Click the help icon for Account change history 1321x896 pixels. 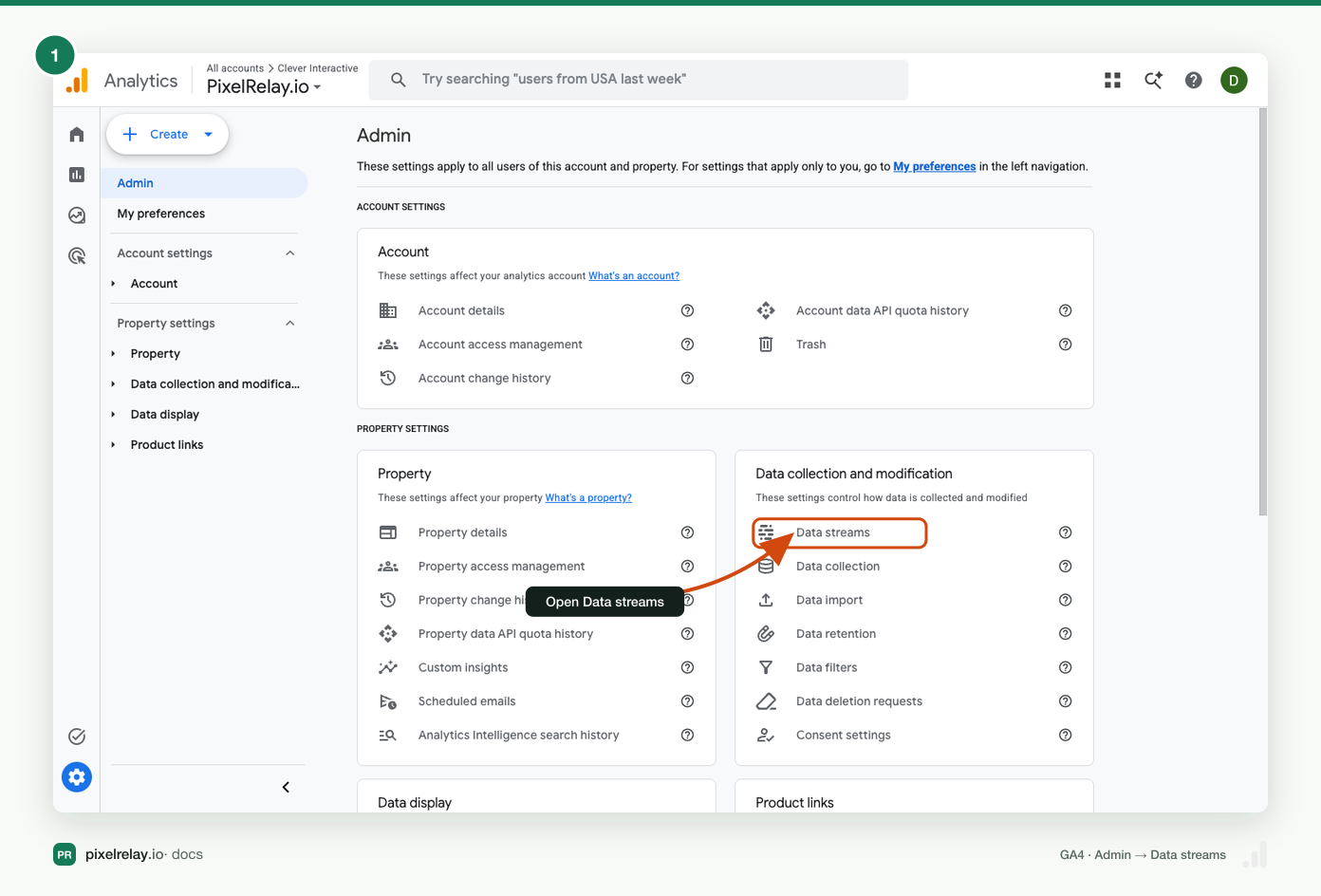click(687, 378)
